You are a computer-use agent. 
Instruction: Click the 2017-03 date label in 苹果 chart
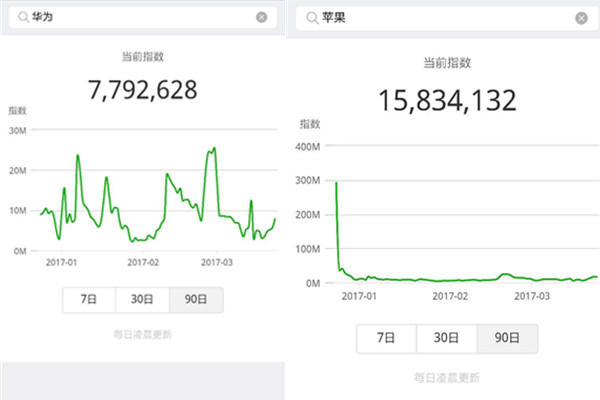[532, 296]
